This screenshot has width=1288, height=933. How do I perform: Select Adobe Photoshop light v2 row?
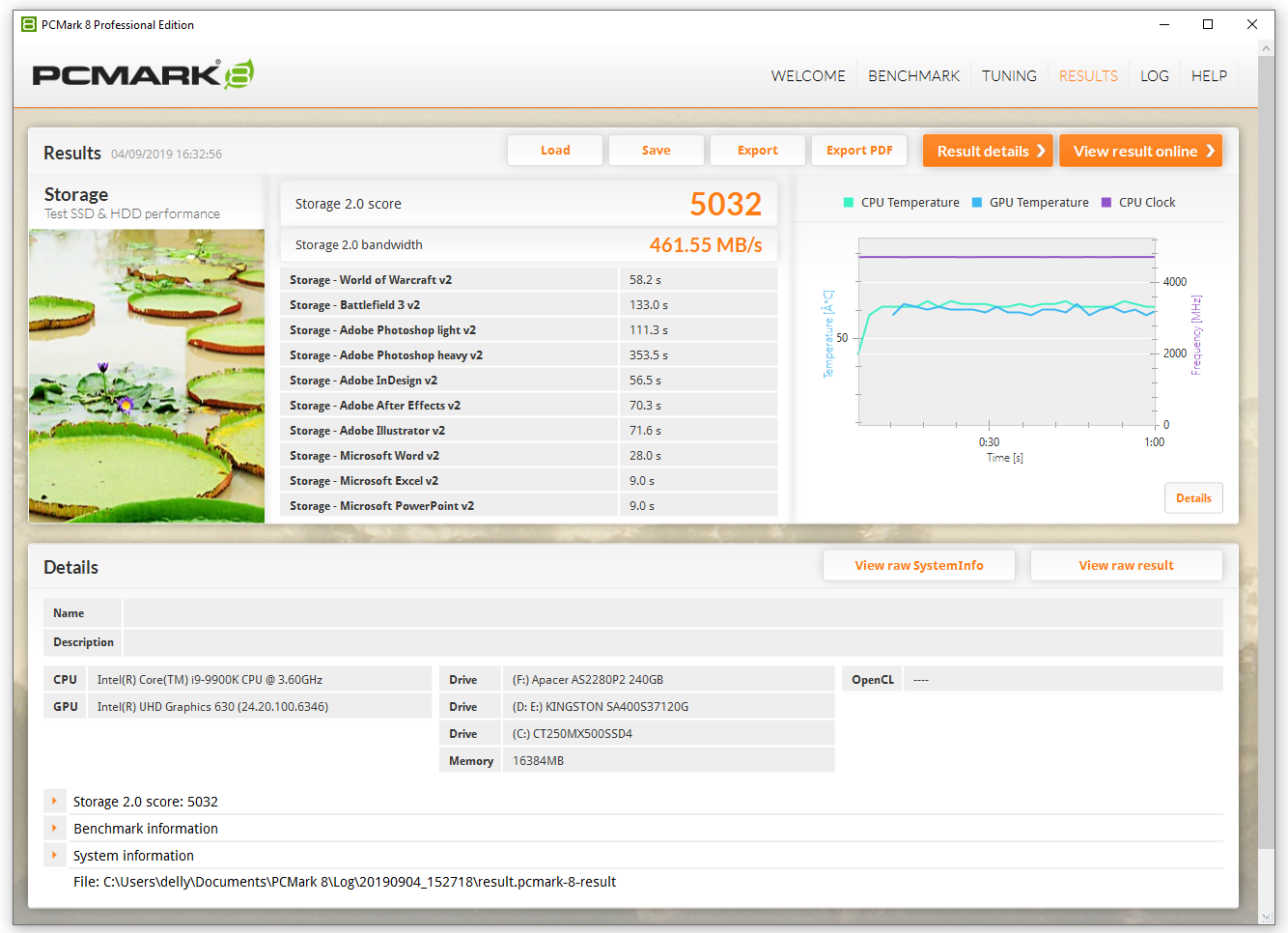(529, 329)
